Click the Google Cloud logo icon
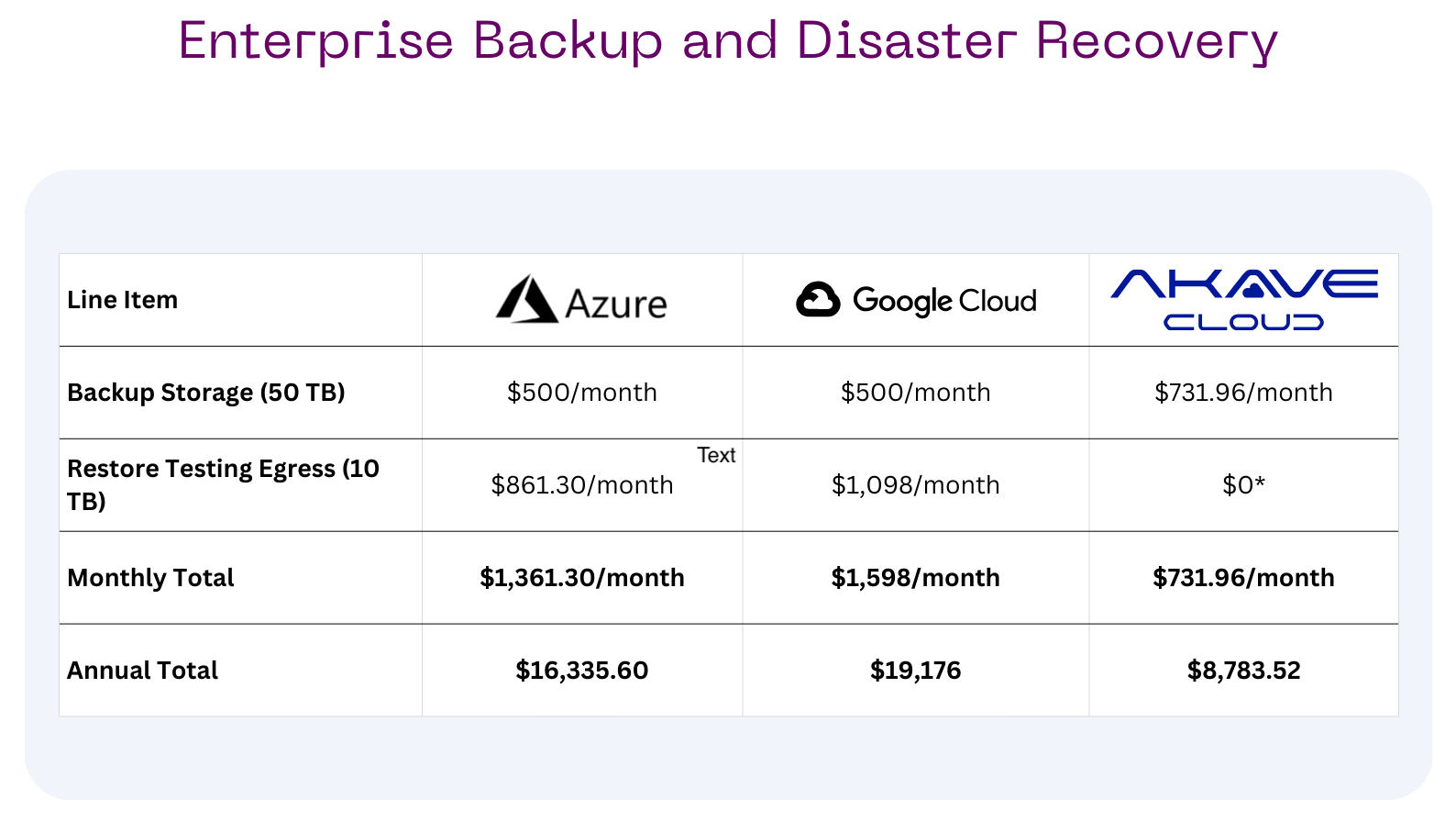Image resolution: width=1456 pixels, height=821 pixels. pos(818,300)
